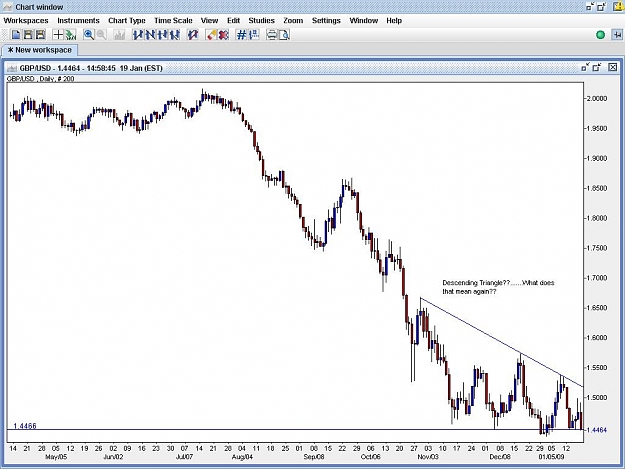Click the greyed zoom out magnifier
The width and height of the screenshot is (625, 469).
101,35
